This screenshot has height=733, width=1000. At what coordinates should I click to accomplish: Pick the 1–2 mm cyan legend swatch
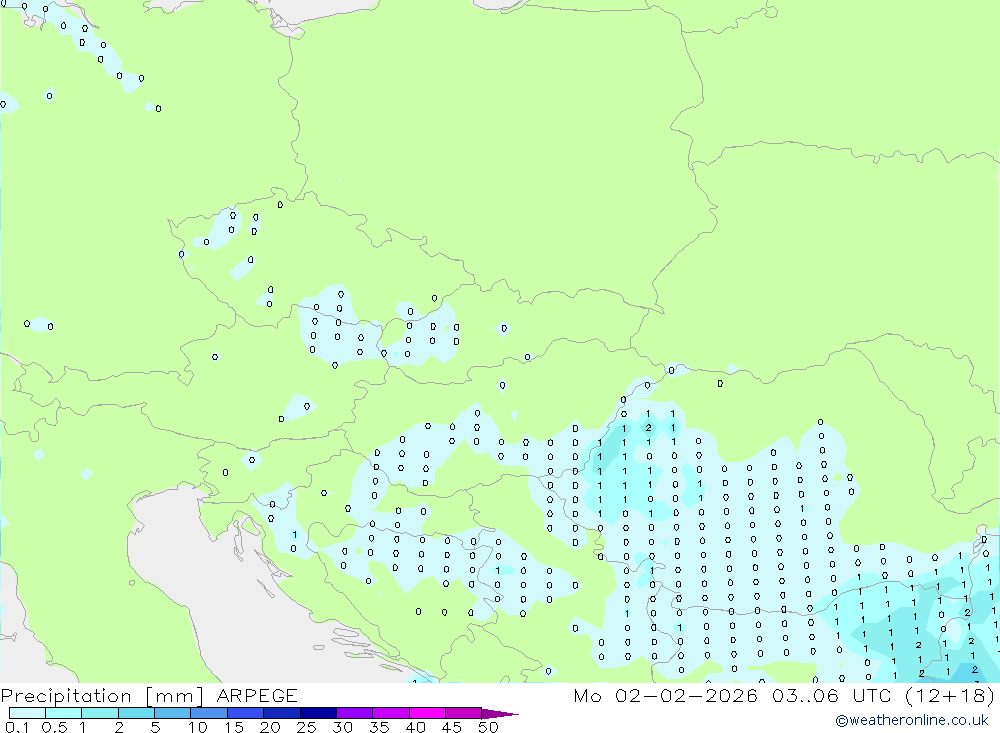100,713
